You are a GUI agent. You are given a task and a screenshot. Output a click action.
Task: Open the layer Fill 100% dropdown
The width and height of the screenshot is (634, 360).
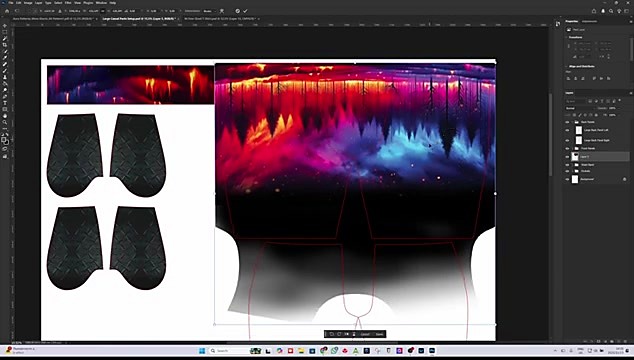pyautogui.click(x=619, y=115)
